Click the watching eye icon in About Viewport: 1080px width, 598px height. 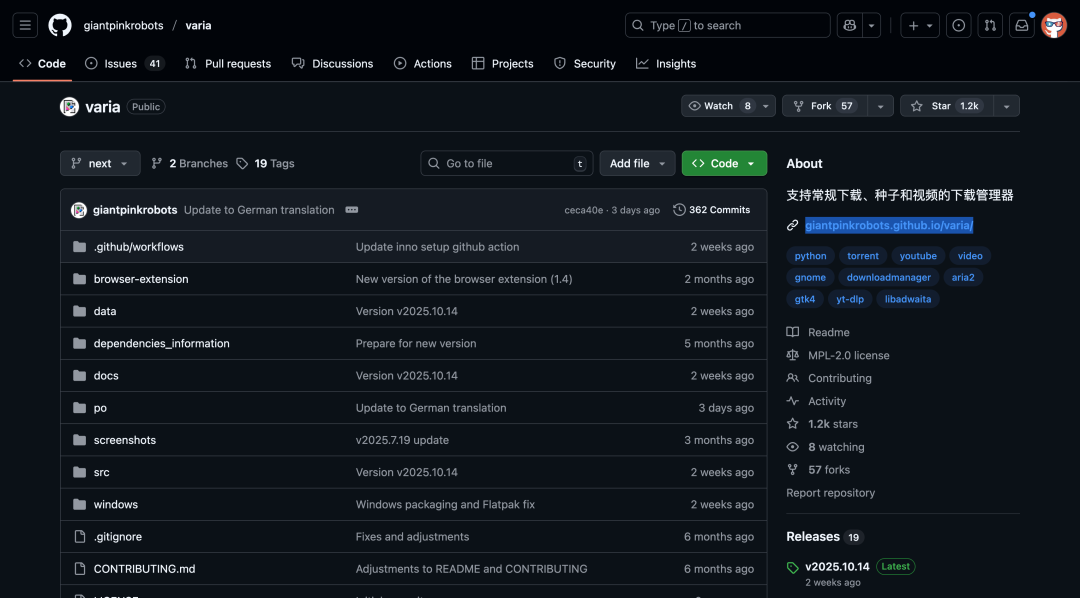793,447
